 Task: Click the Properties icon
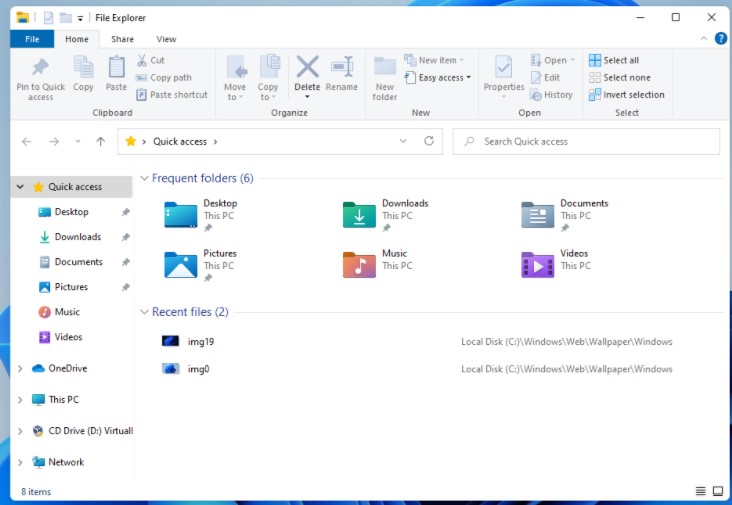504,68
